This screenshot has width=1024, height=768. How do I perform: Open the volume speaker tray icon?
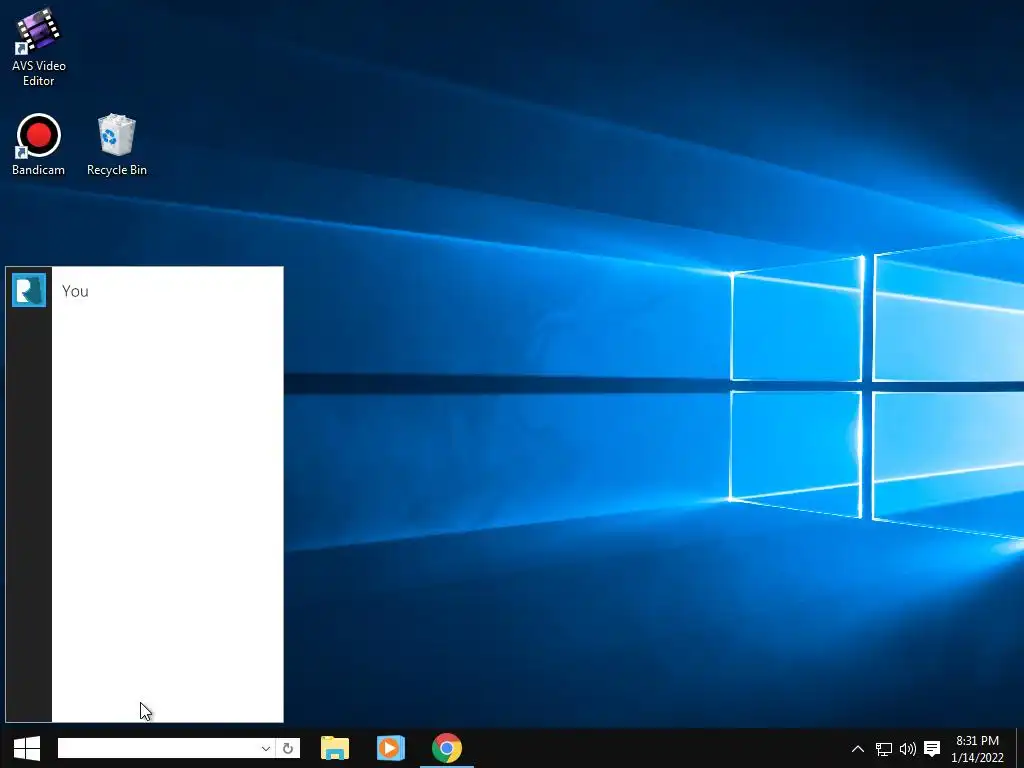coord(908,749)
